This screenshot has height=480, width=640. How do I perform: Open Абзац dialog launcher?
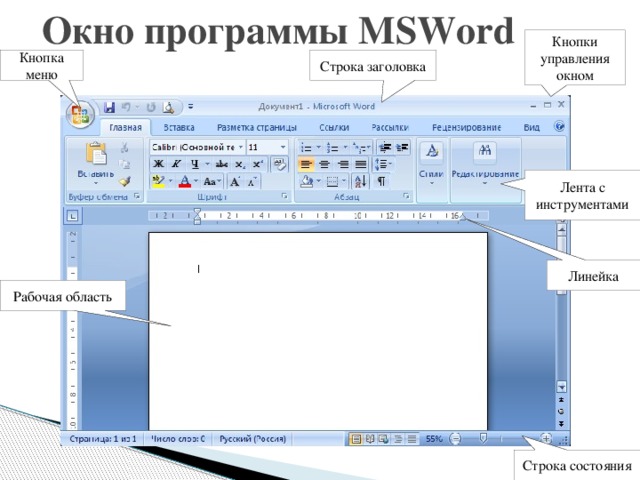coord(406,196)
